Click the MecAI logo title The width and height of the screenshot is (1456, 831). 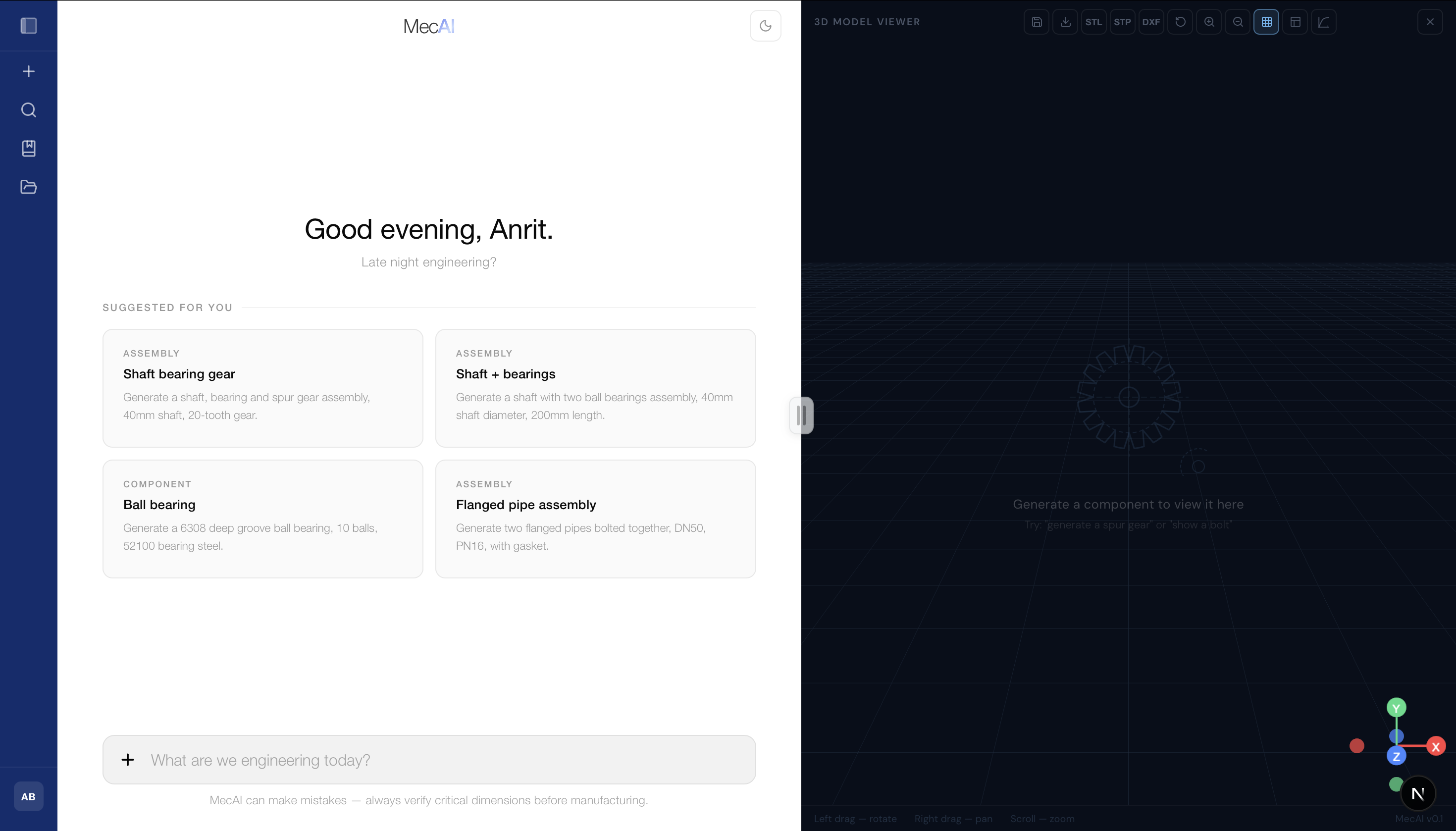tap(429, 26)
